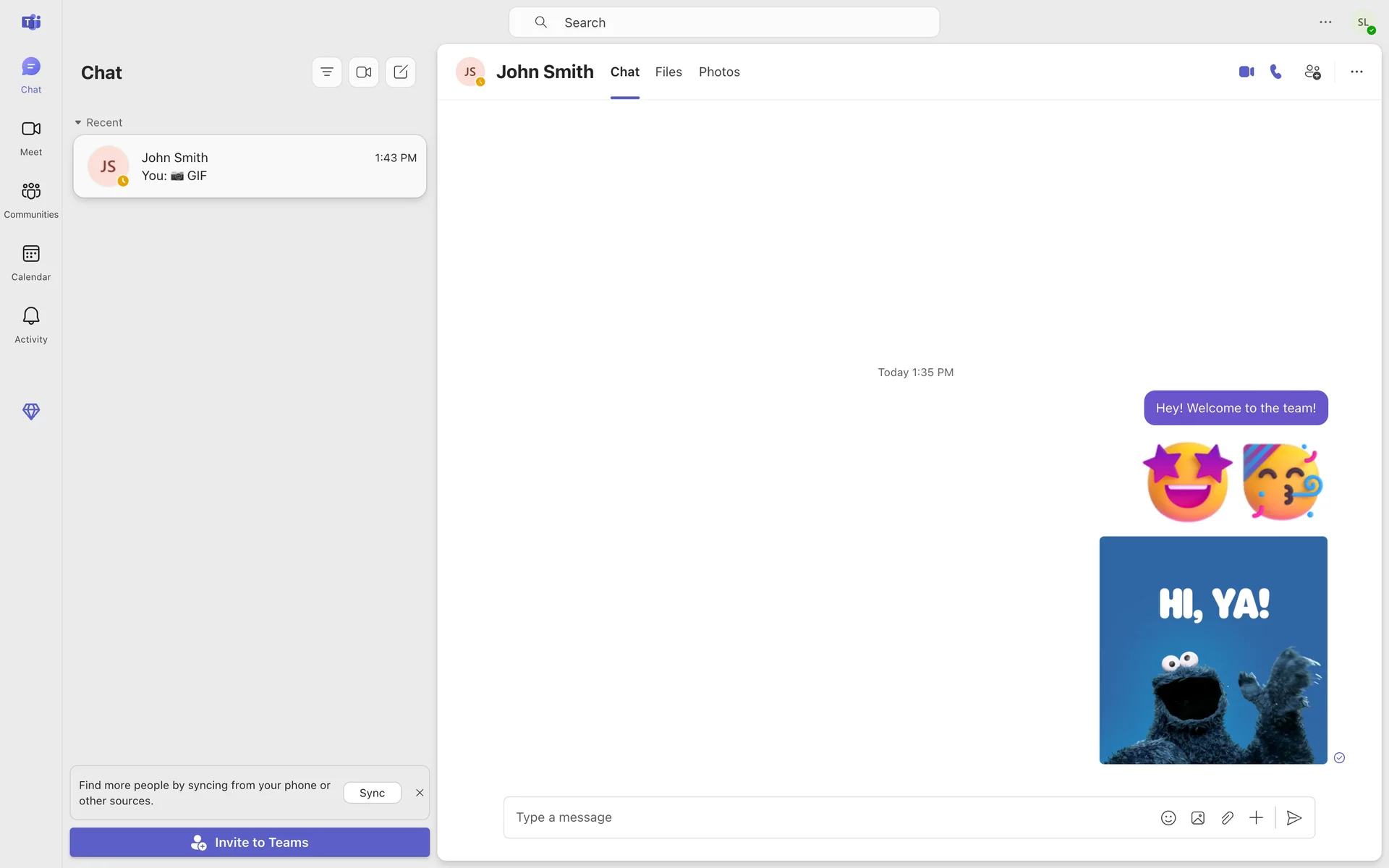Image resolution: width=1389 pixels, height=868 pixels.
Task: Open more options in the chat header
Action: 1356,72
